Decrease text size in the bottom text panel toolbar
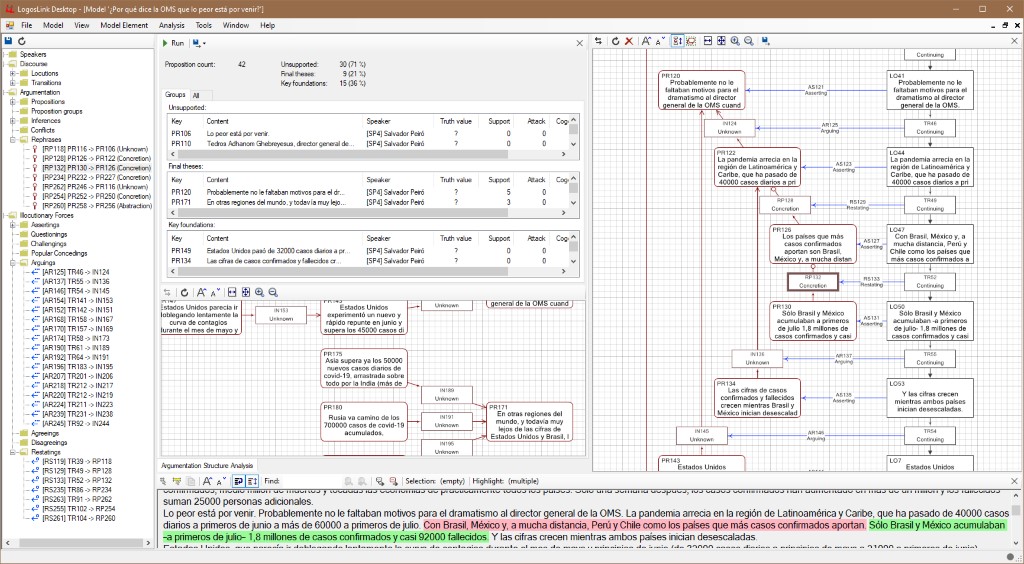The image size is (1024, 564). [221, 481]
